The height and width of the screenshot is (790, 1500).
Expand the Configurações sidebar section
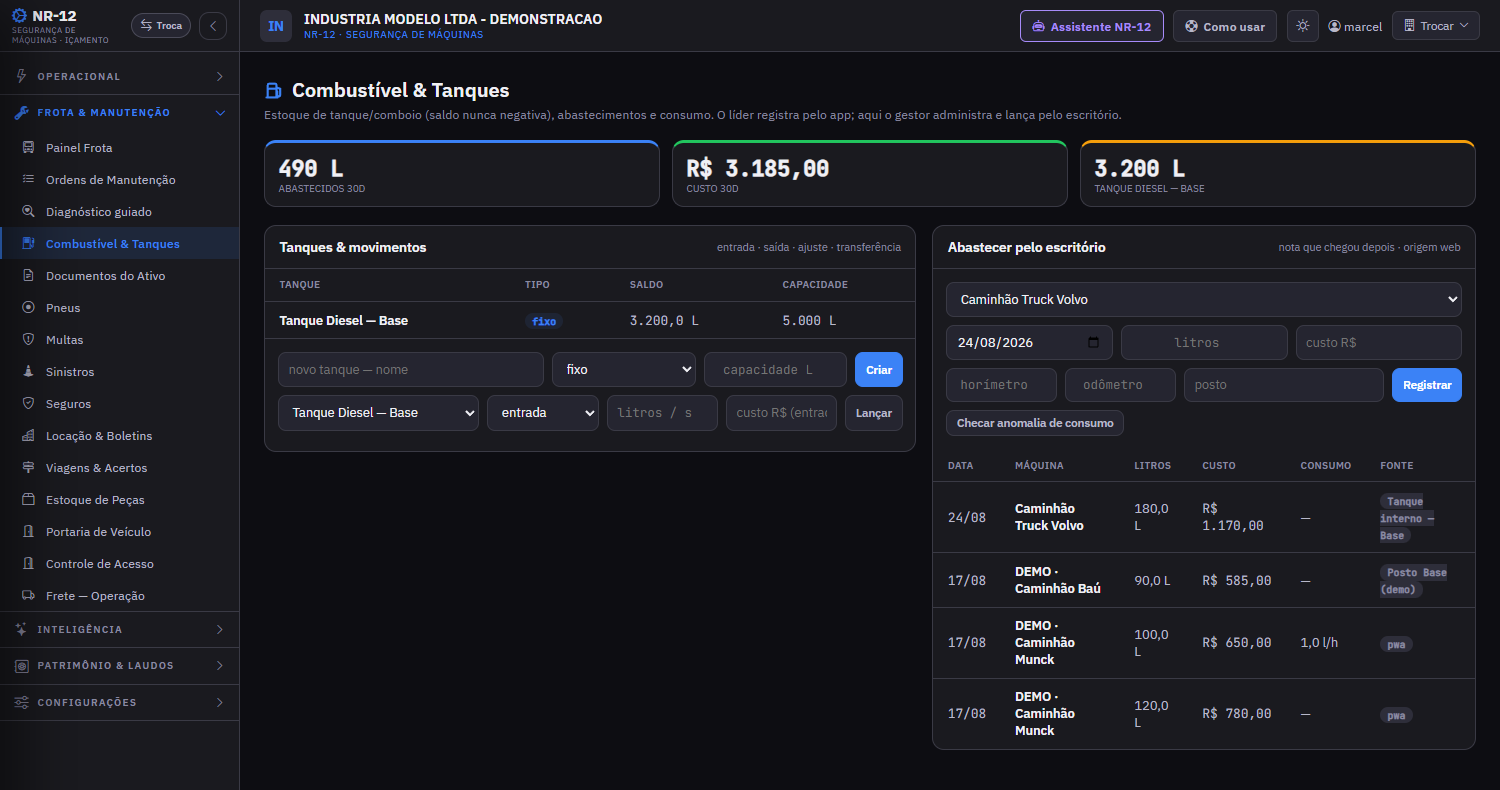[120, 702]
